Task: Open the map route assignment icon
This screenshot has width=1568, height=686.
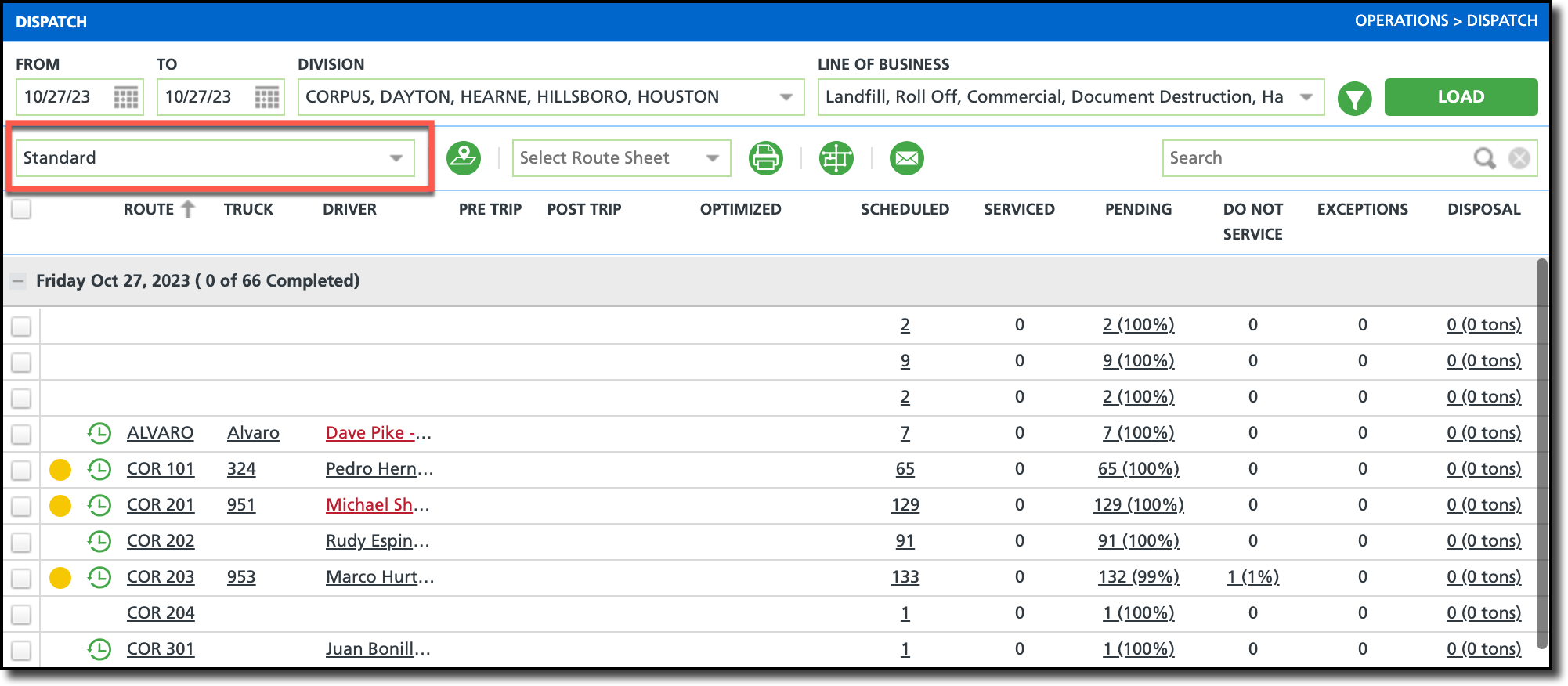Action: 464,158
